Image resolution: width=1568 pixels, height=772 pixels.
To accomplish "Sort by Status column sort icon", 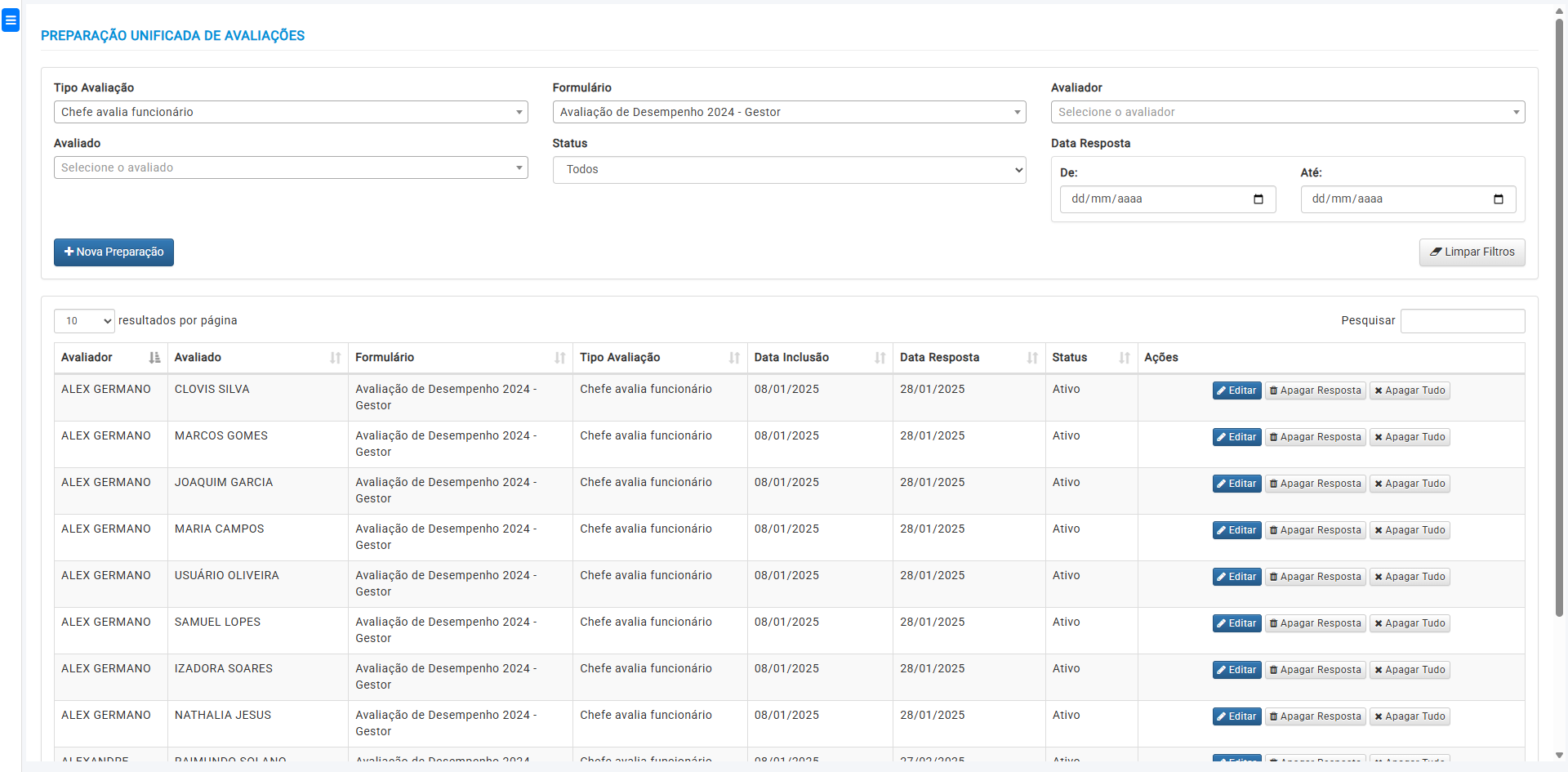I will 1124,358.
